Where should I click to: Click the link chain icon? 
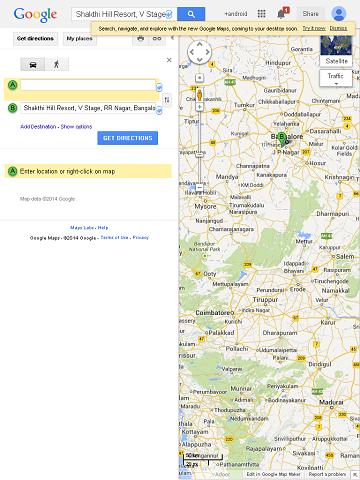pos(157,38)
